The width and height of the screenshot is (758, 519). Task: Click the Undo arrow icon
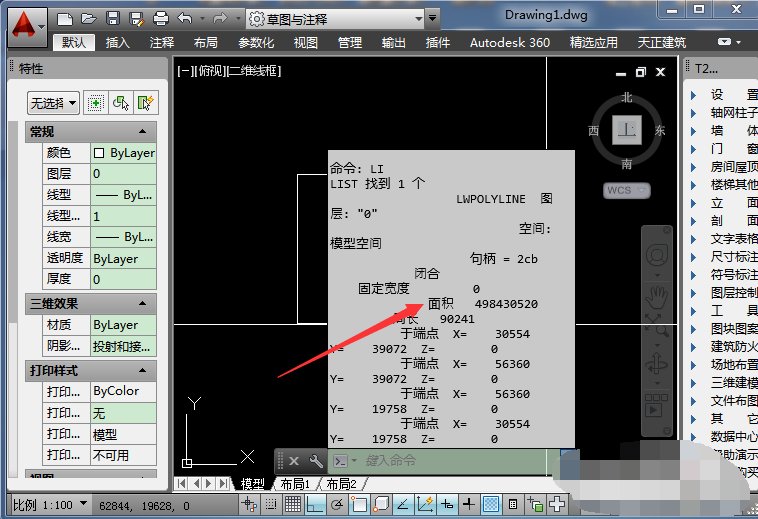[x=184, y=18]
